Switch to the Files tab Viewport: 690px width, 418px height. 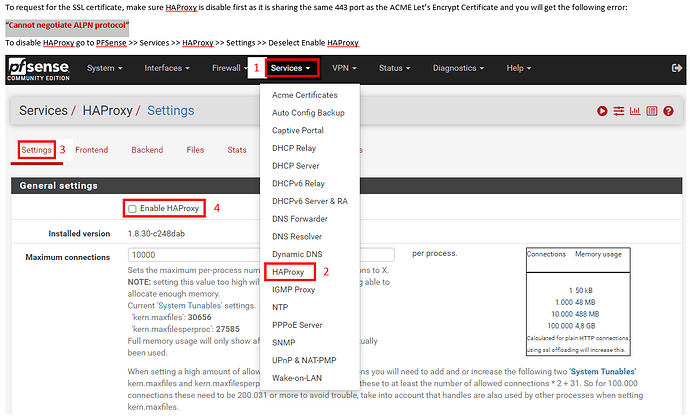pos(195,150)
